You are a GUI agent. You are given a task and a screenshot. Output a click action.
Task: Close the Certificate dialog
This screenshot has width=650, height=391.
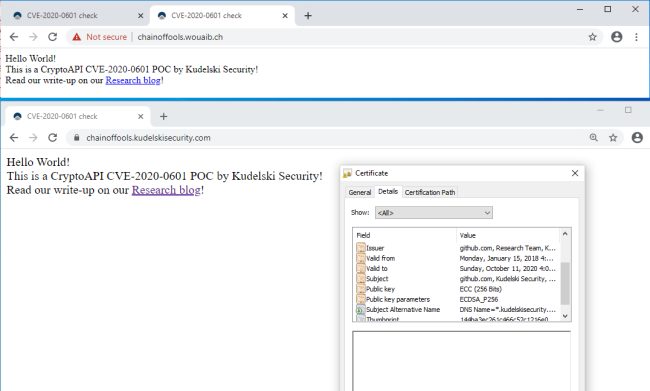pos(575,173)
